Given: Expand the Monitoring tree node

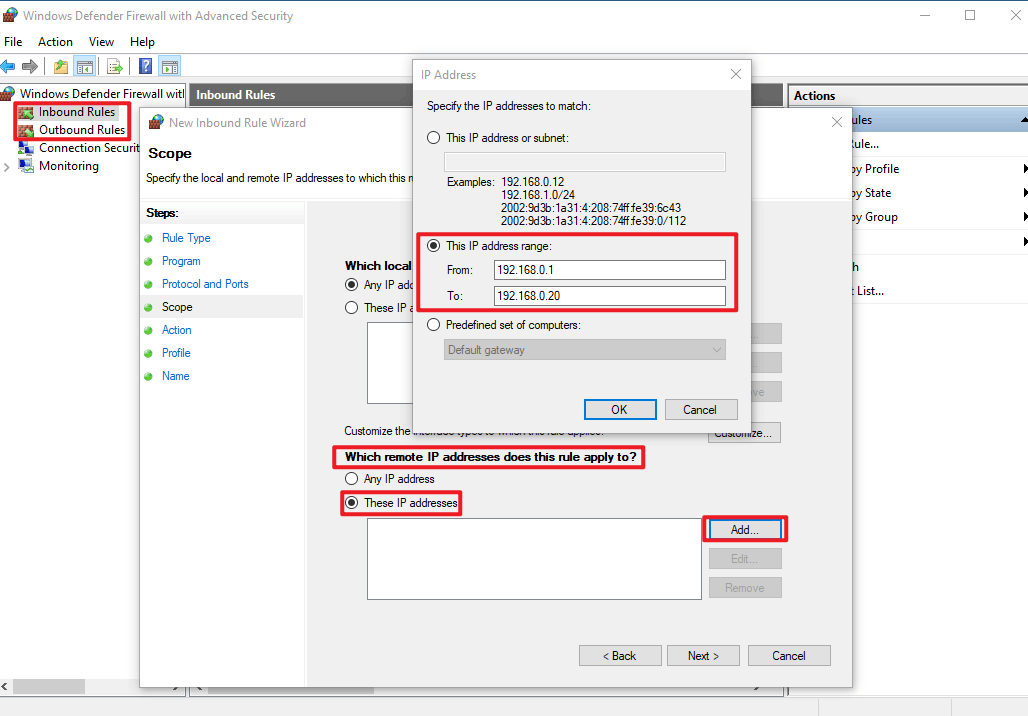Looking at the screenshot, I should (x=6, y=166).
